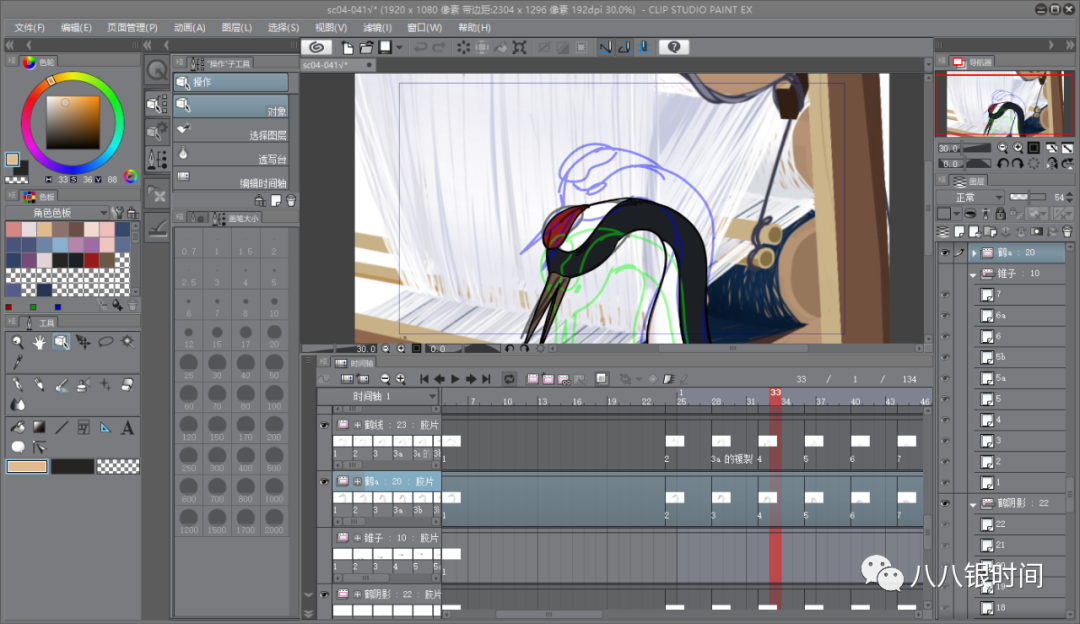Image resolution: width=1080 pixels, height=624 pixels.
Task: Select the Brush tool
Action: tap(61, 385)
